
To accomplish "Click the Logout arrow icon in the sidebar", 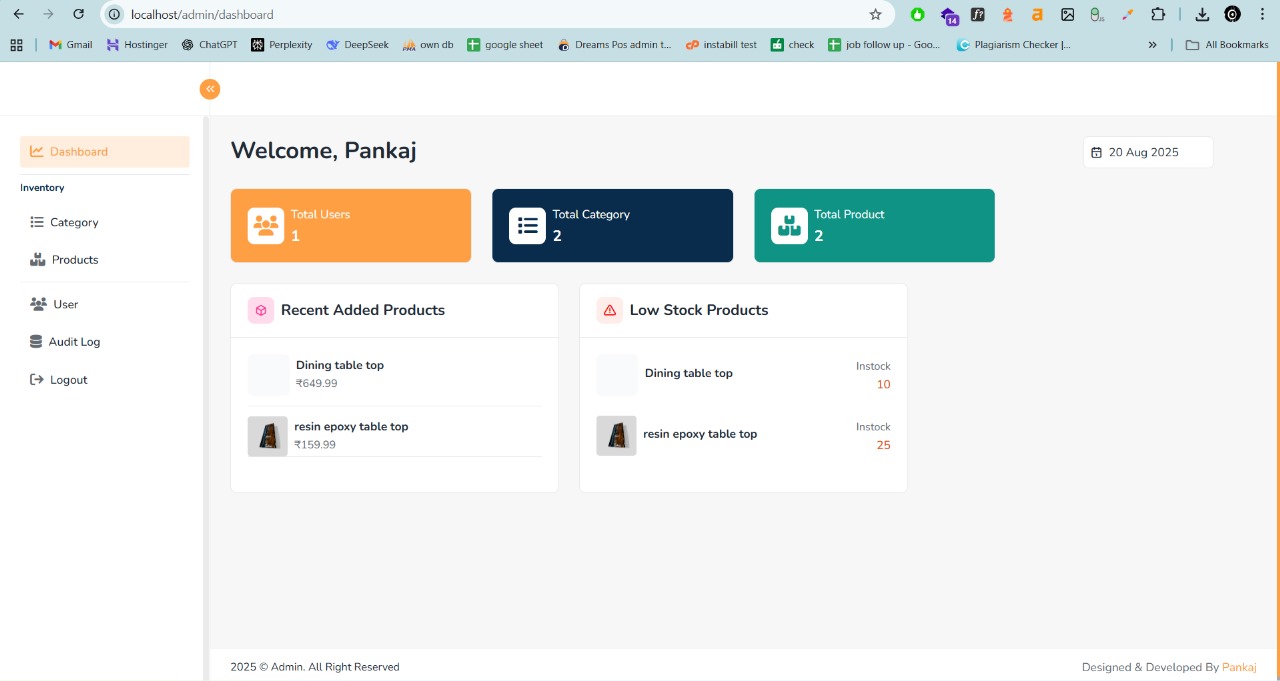I will tap(36, 379).
